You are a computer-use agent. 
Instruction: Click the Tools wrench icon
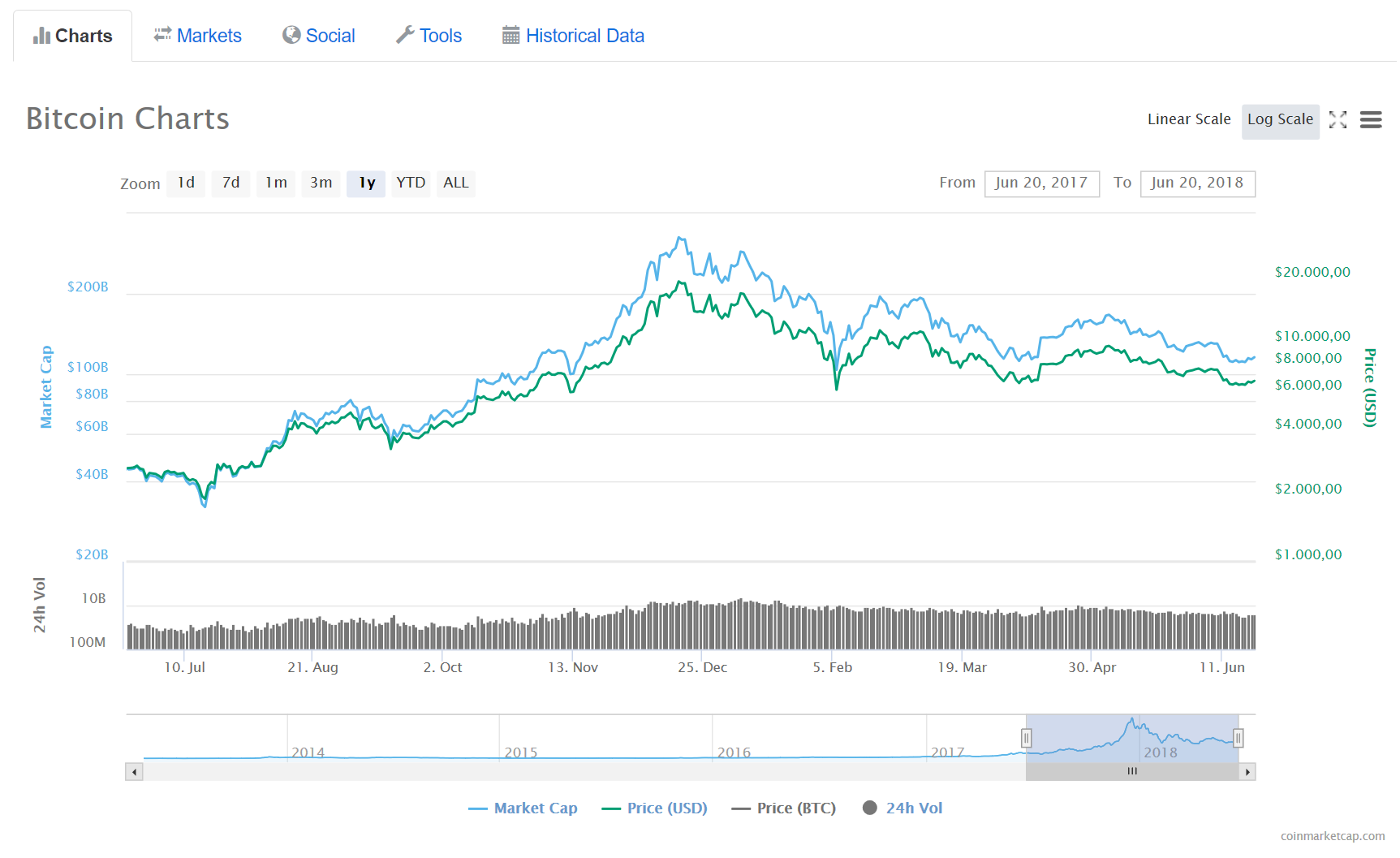coord(405,35)
